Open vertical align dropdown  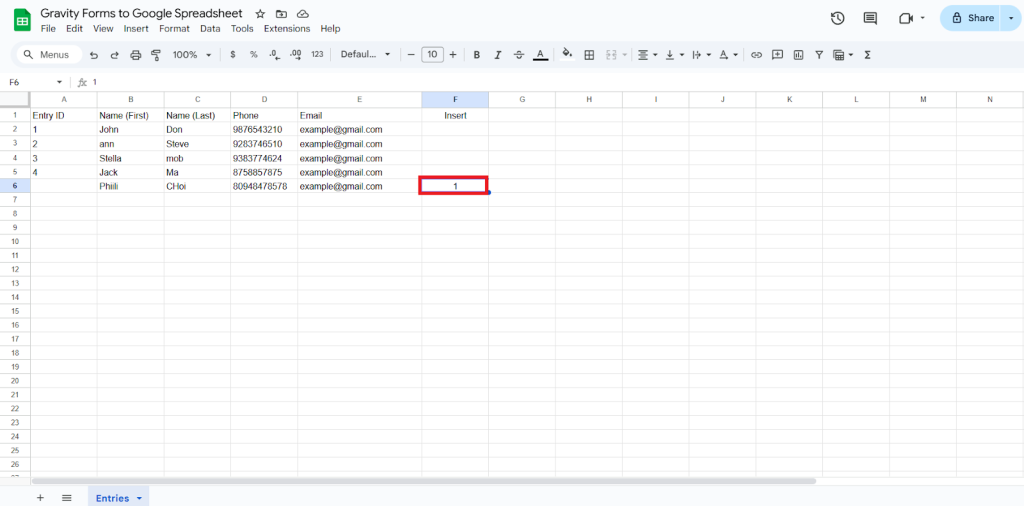click(x=674, y=55)
